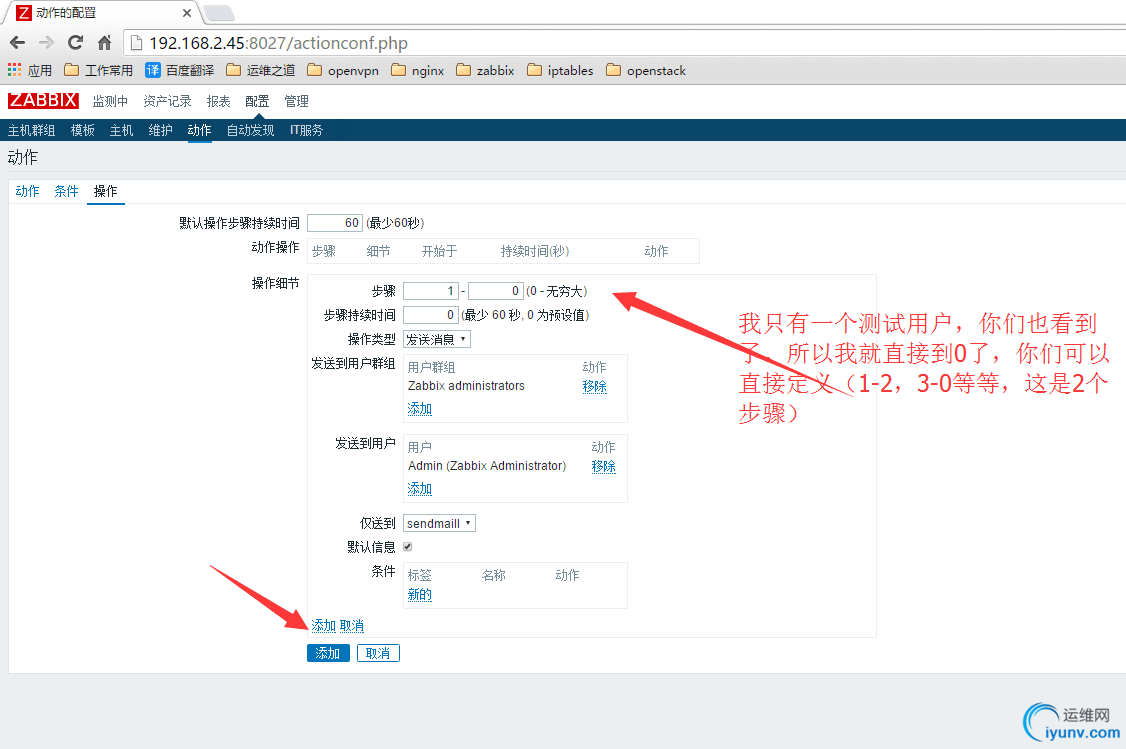Go to 自动发现 submenu

click(250, 130)
